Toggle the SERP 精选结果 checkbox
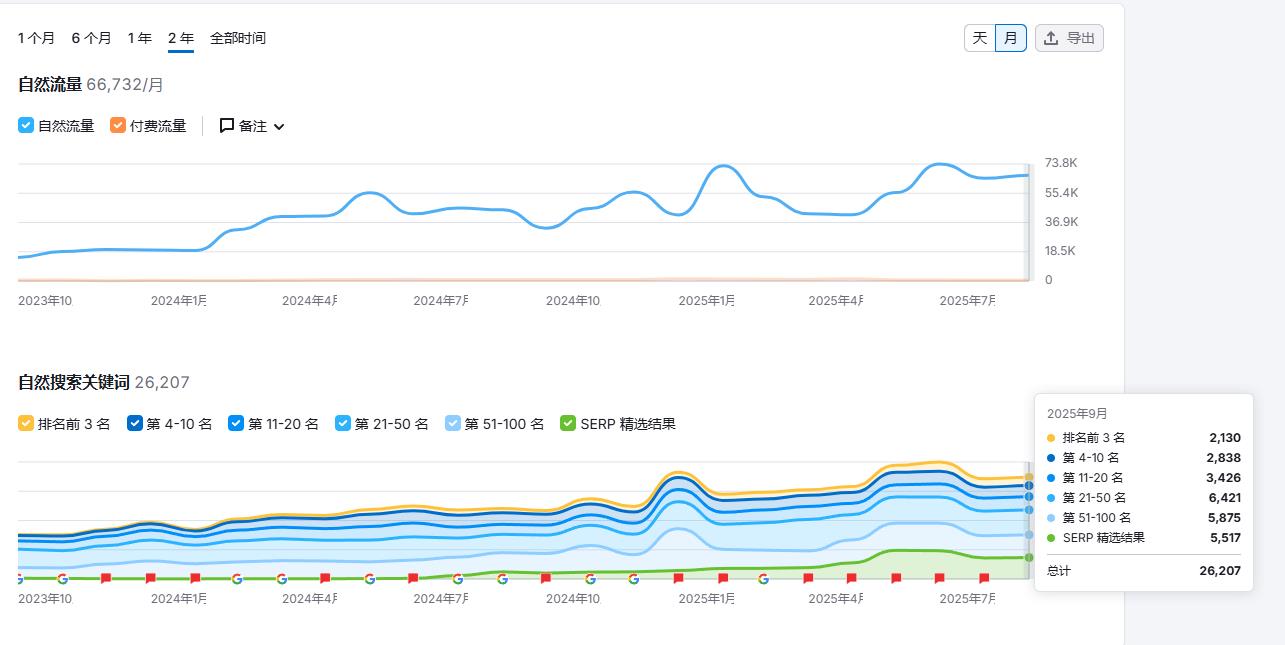1285x645 pixels. pyautogui.click(x=568, y=424)
